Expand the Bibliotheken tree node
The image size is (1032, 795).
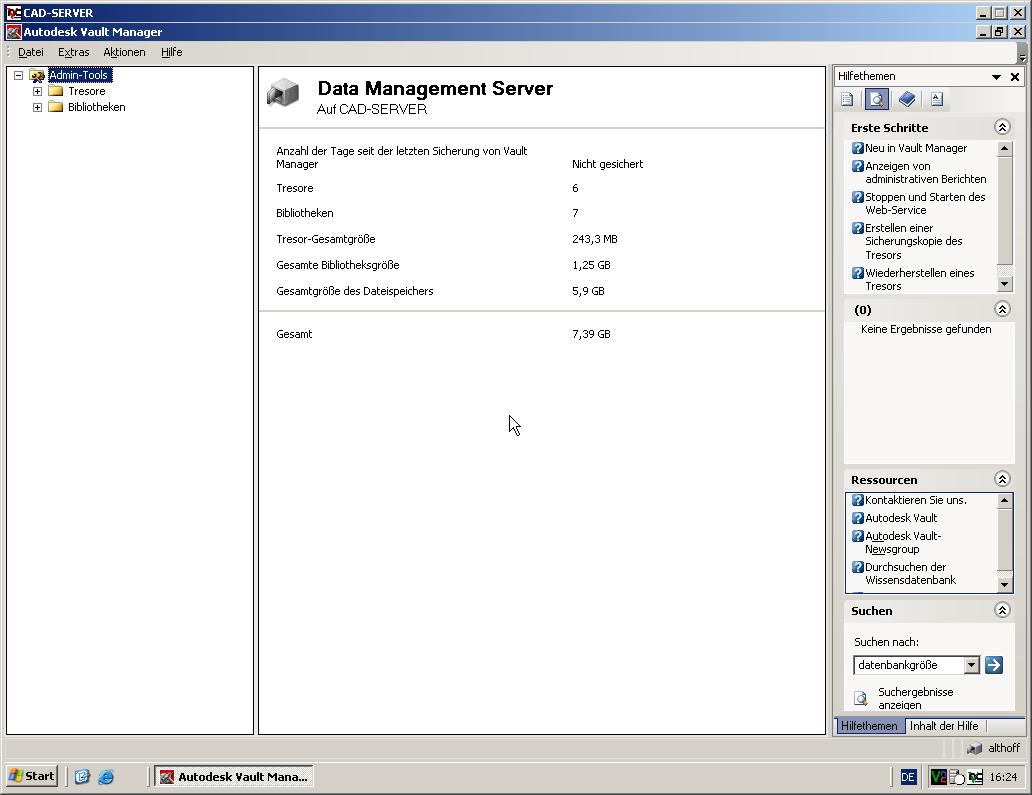tap(38, 107)
